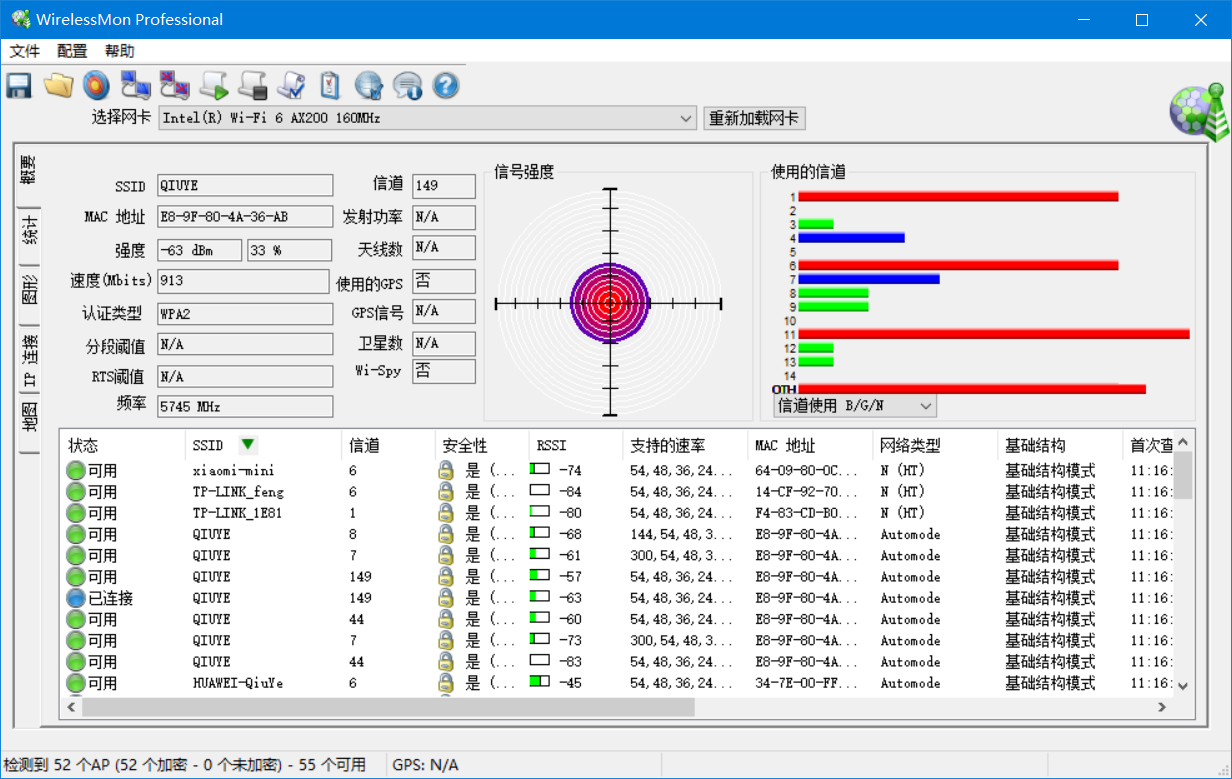1232x779 pixels.
Task: Click the green SSID sort arrow
Action: (248, 445)
